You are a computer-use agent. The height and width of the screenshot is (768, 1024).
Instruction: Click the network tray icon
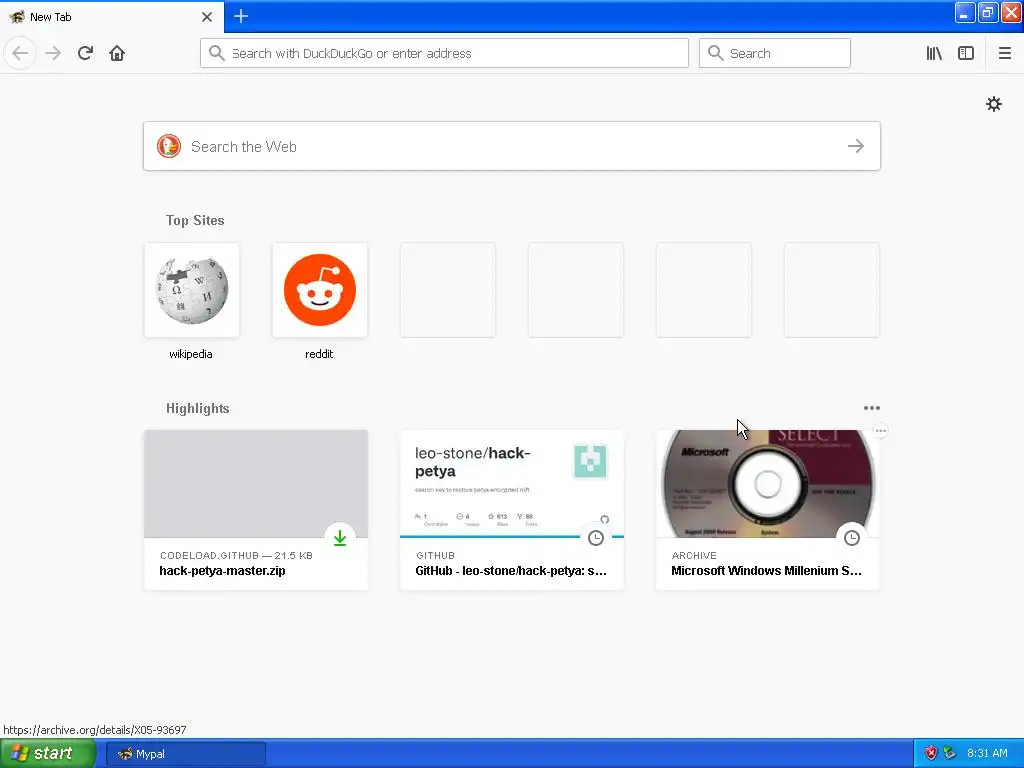click(x=949, y=753)
